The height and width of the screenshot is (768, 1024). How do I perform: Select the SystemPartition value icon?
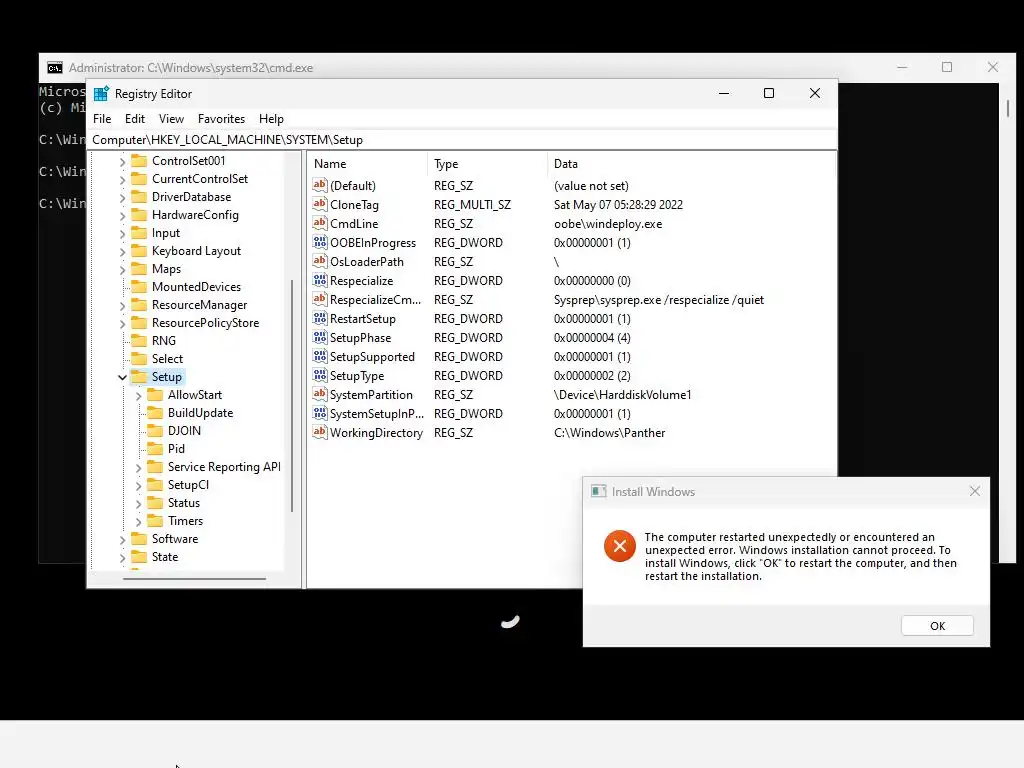319,394
